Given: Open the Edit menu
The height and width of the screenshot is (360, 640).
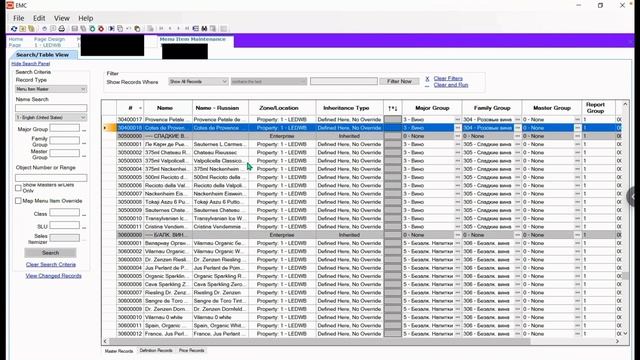Looking at the screenshot, I should (x=39, y=18).
